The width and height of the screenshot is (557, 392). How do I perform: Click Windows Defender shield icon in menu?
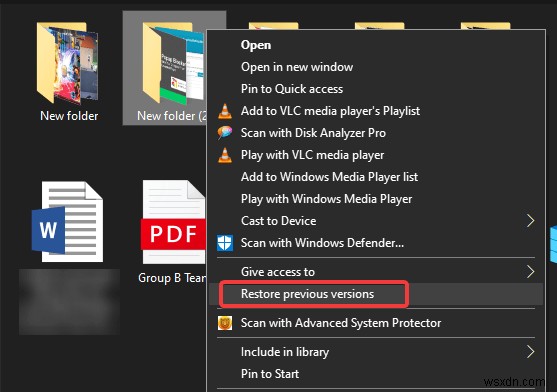225,243
